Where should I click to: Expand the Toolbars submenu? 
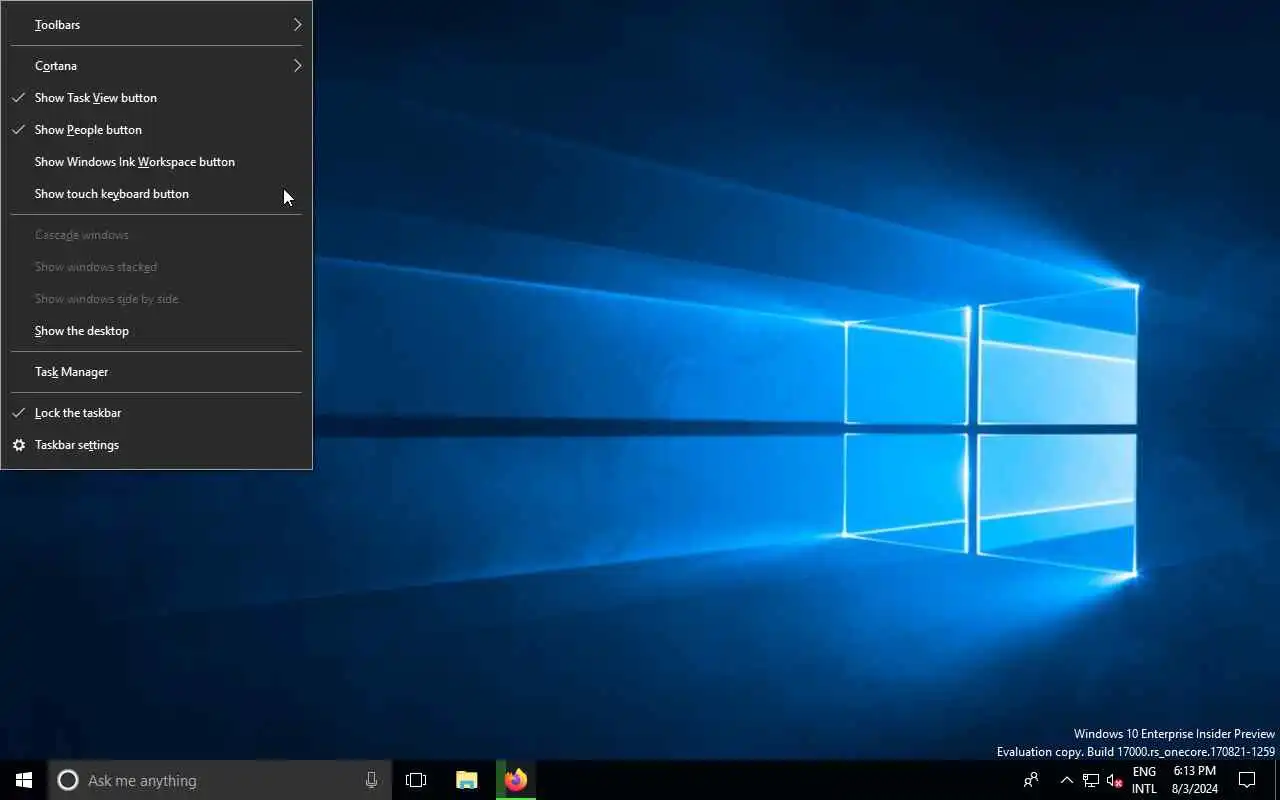click(x=156, y=25)
